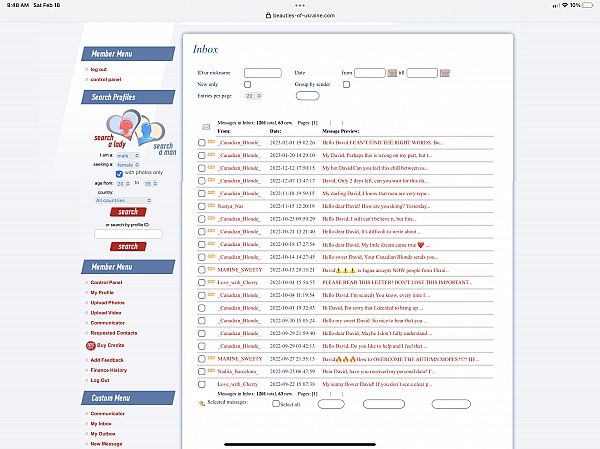
Task: Click the envelope icon next to Nastya_Nas message
Action: point(212,204)
